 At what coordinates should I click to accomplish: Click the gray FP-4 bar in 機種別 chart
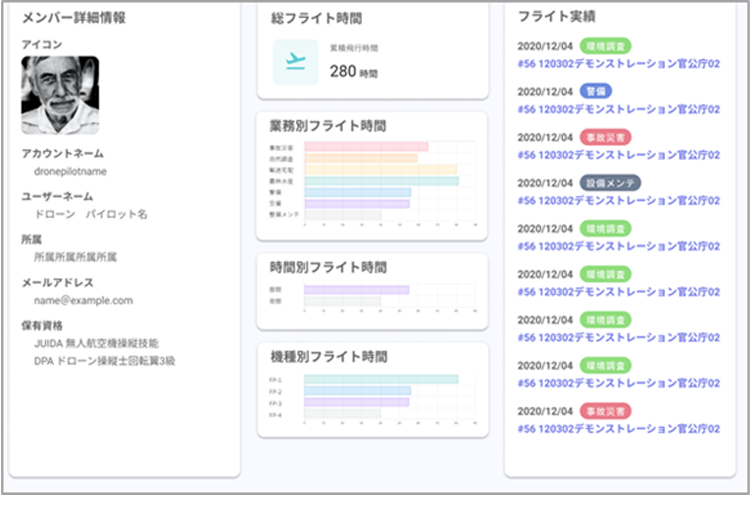pos(342,414)
